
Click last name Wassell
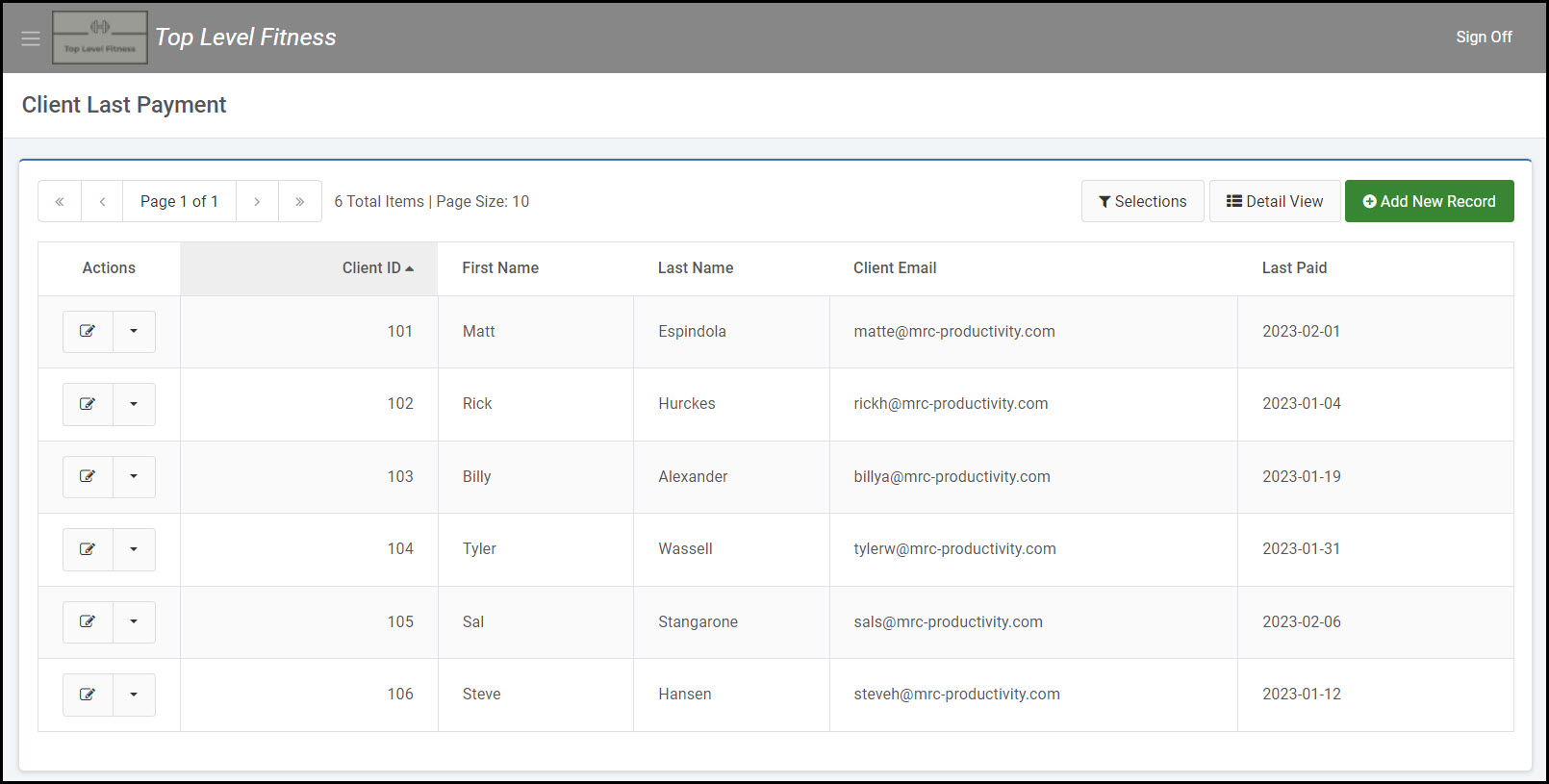pyautogui.click(x=685, y=549)
